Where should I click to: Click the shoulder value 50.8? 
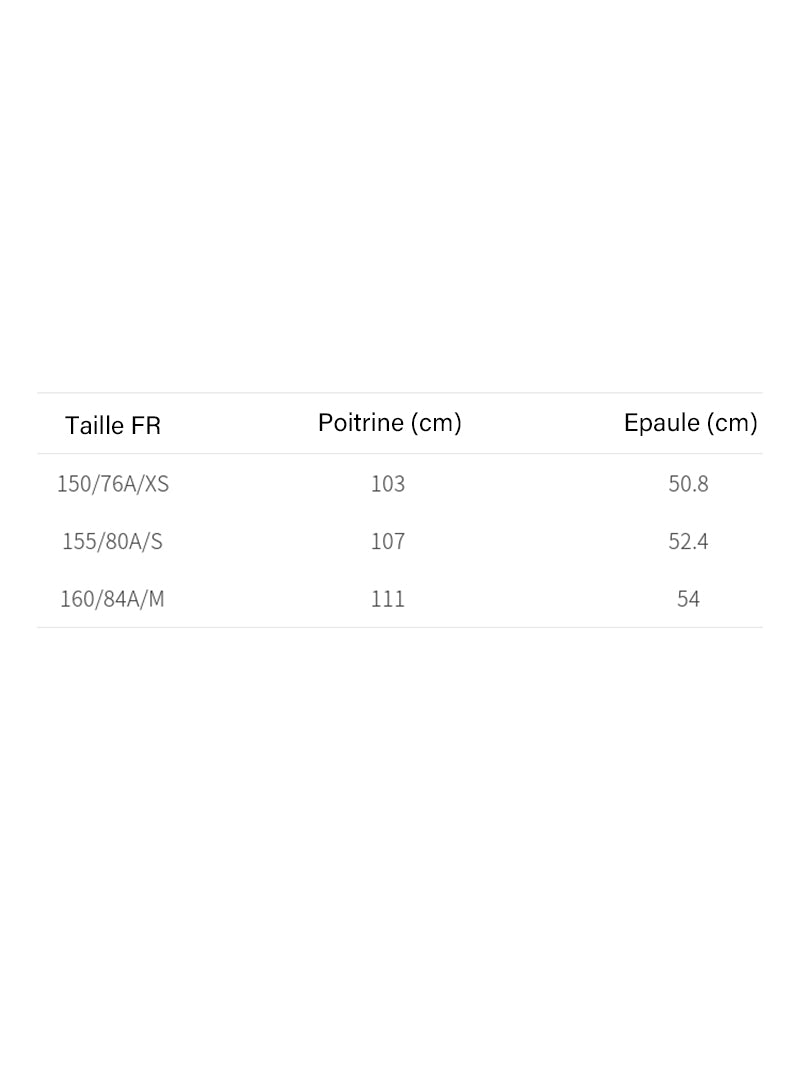point(688,484)
